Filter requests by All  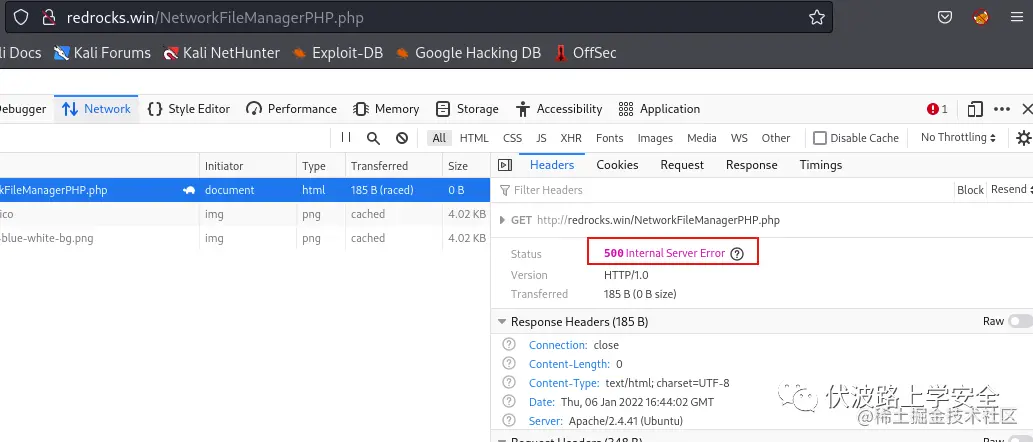point(439,138)
